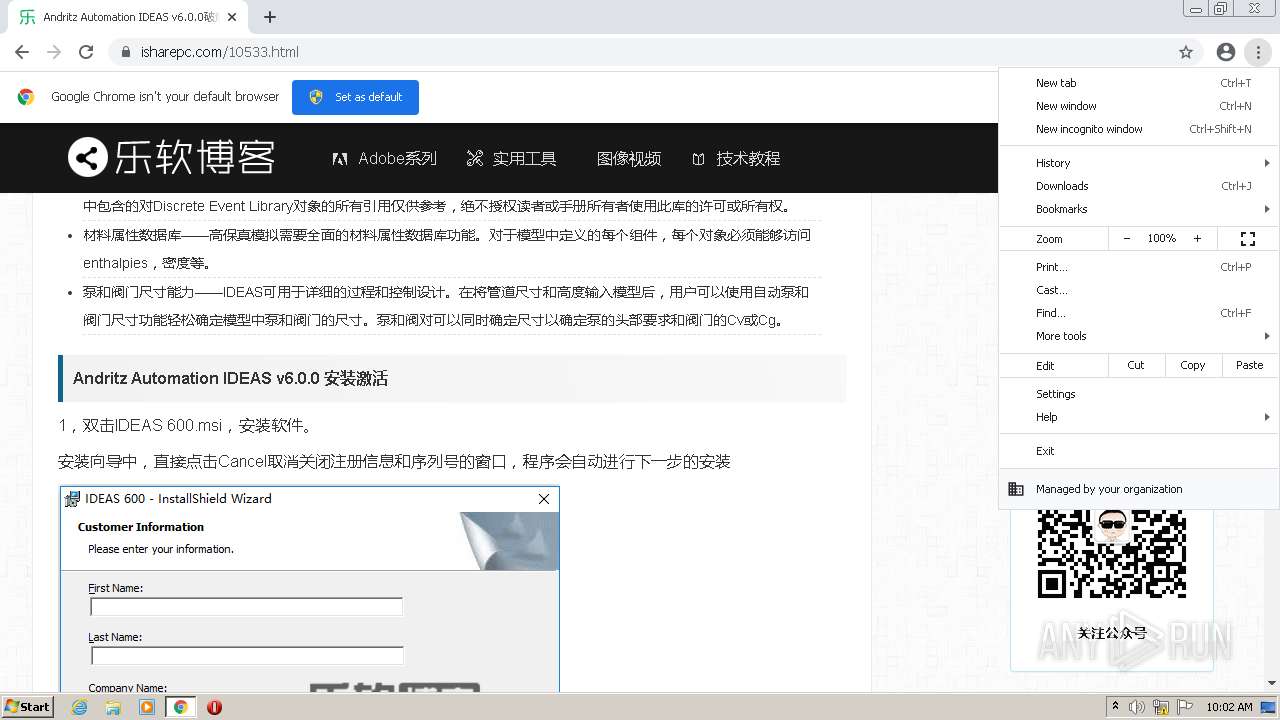Click Cut in Edit row

(x=1136, y=365)
